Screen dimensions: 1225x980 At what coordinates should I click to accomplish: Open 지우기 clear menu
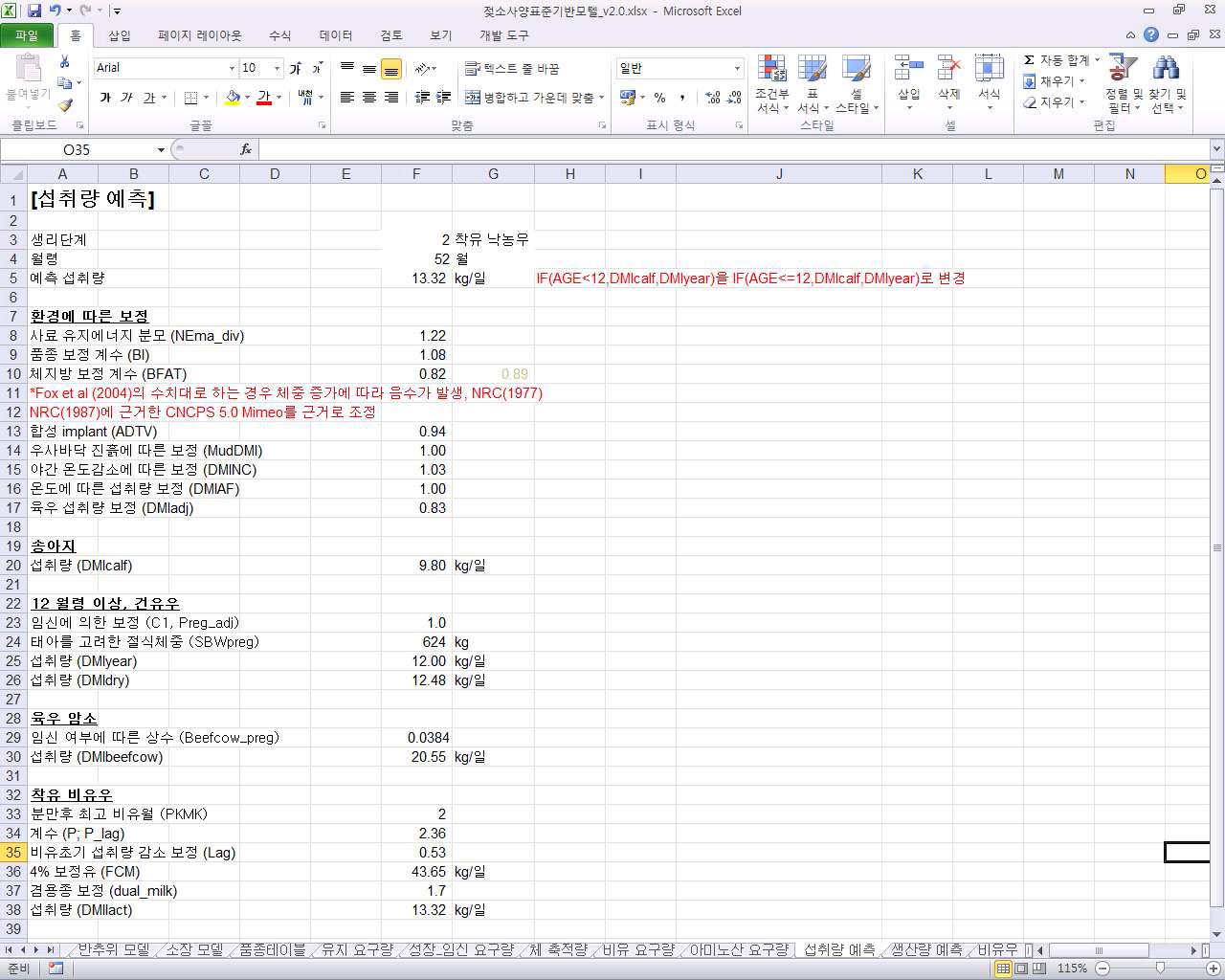point(1054,102)
